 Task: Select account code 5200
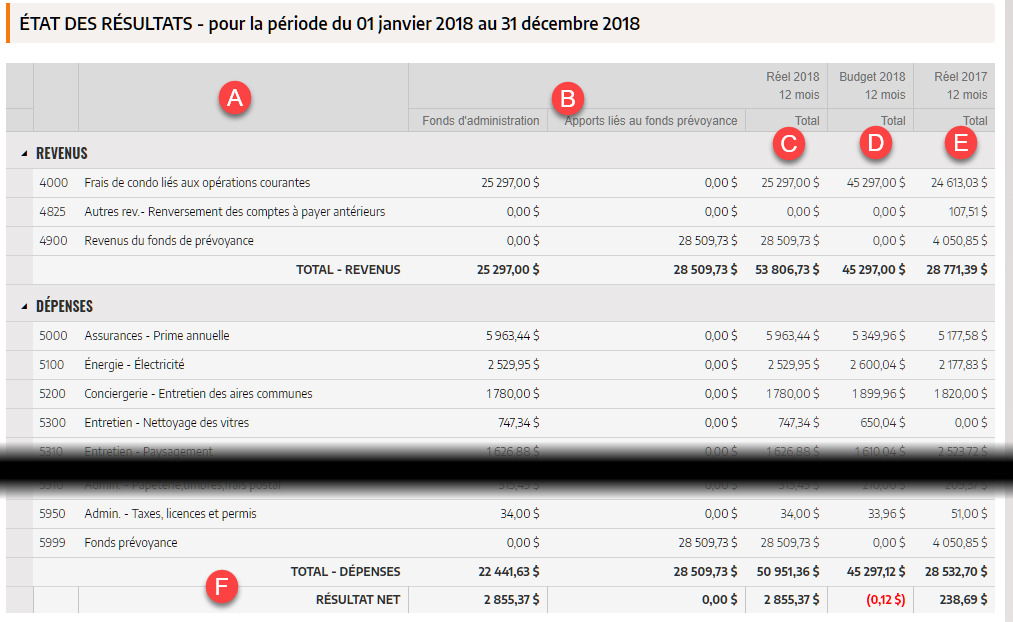52,394
